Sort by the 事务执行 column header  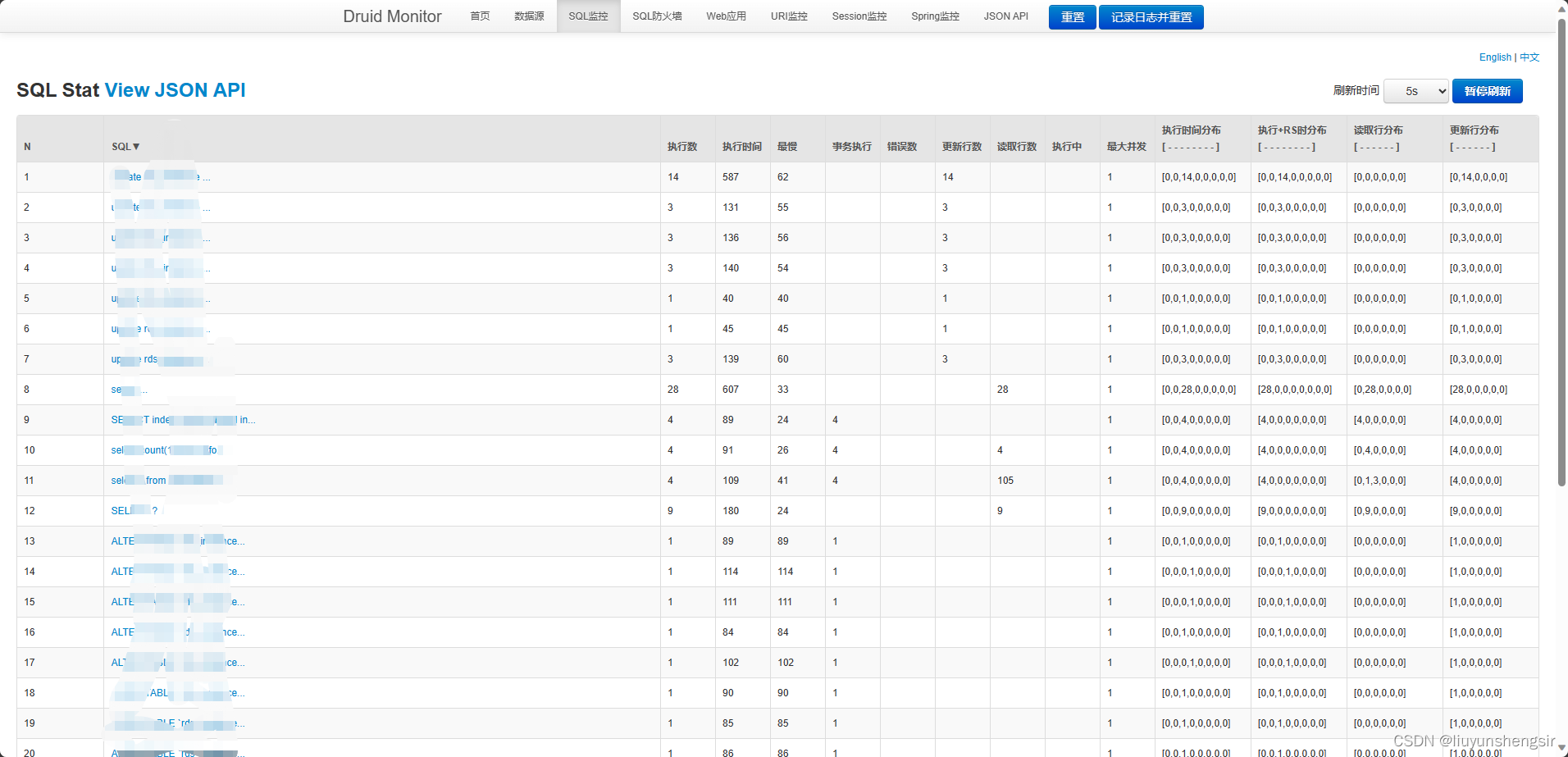pos(851,147)
